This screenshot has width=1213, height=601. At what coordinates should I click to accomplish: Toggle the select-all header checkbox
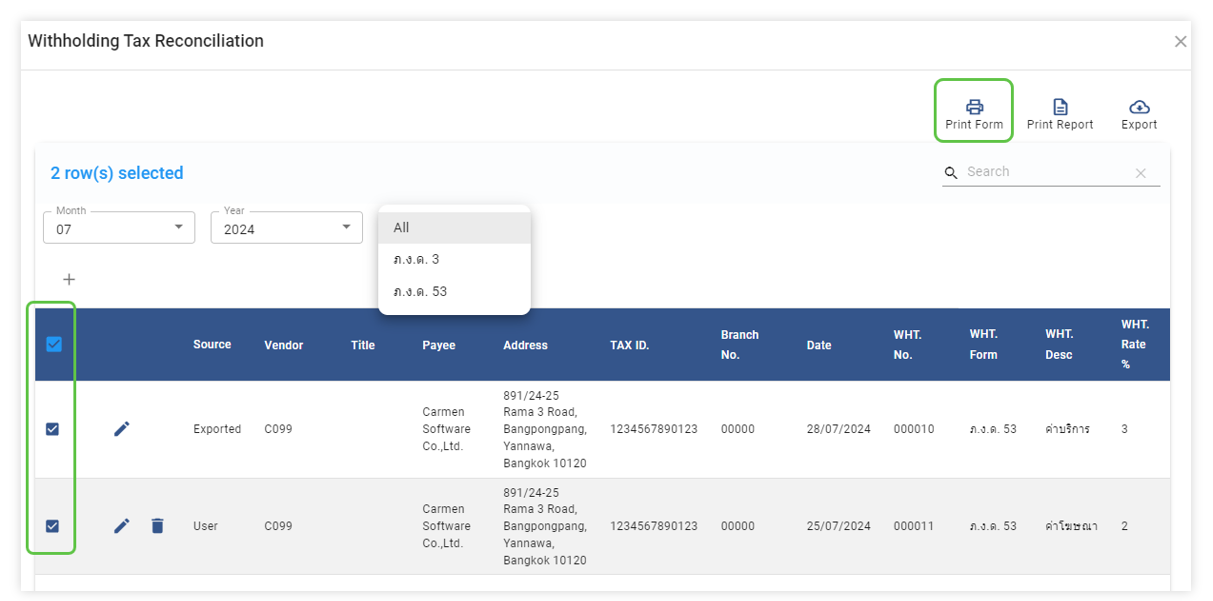coord(54,344)
